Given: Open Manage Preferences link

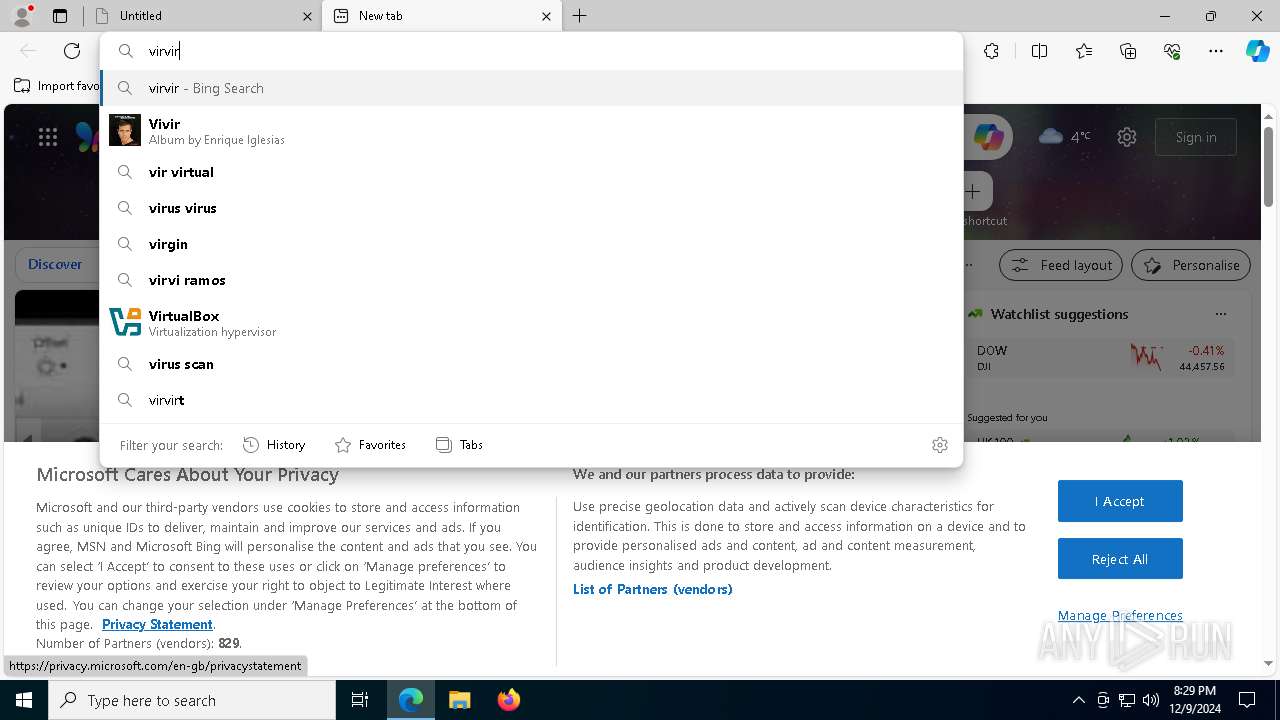Looking at the screenshot, I should pos(1120,616).
